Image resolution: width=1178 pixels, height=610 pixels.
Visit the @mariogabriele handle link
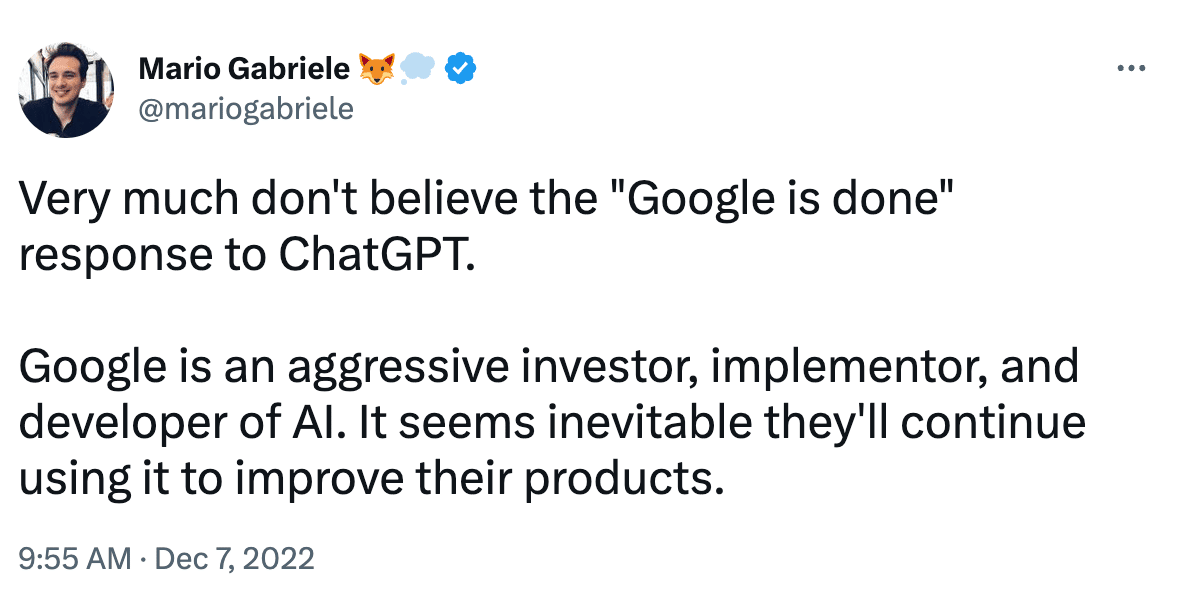(x=246, y=110)
